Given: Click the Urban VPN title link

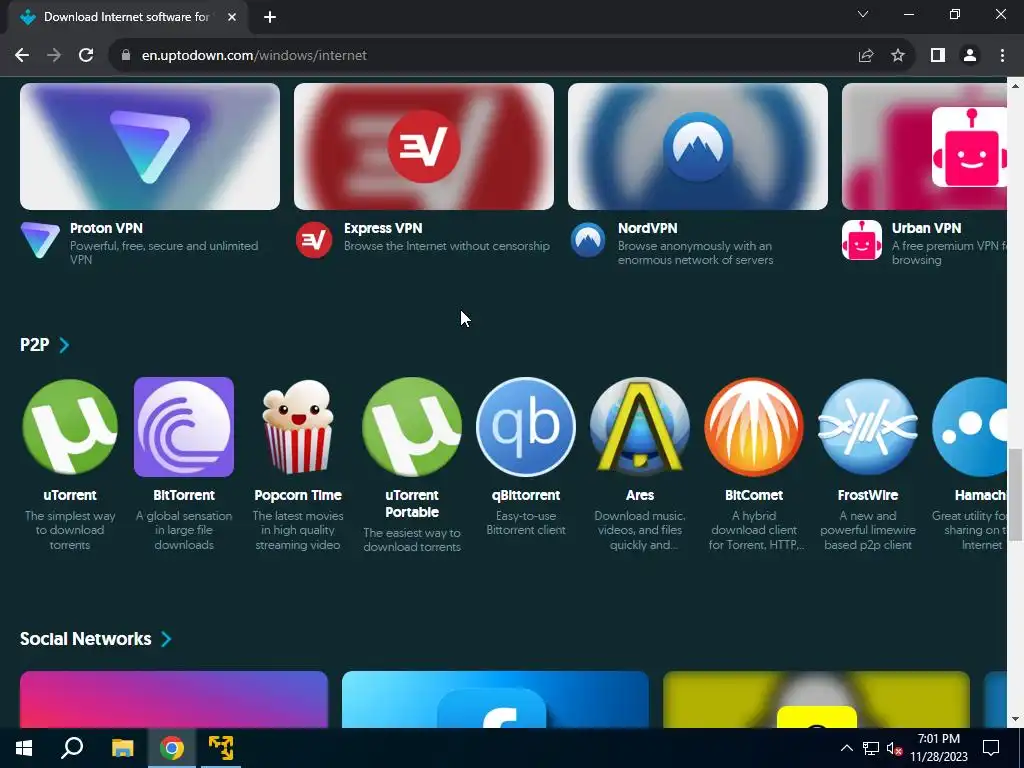Looking at the screenshot, I should pyautogui.click(x=927, y=228).
